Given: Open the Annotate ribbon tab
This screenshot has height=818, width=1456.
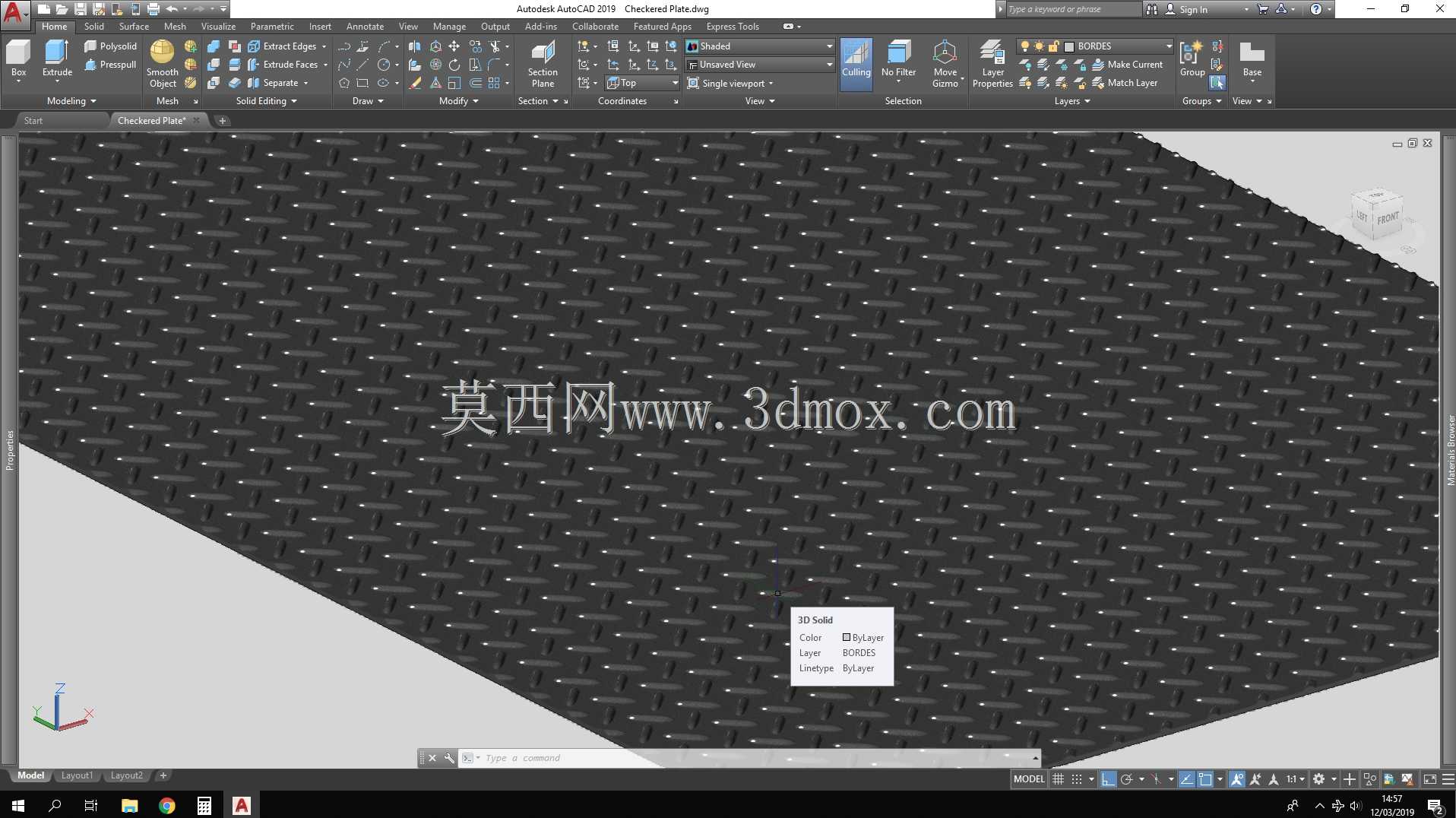Looking at the screenshot, I should (x=365, y=27).
